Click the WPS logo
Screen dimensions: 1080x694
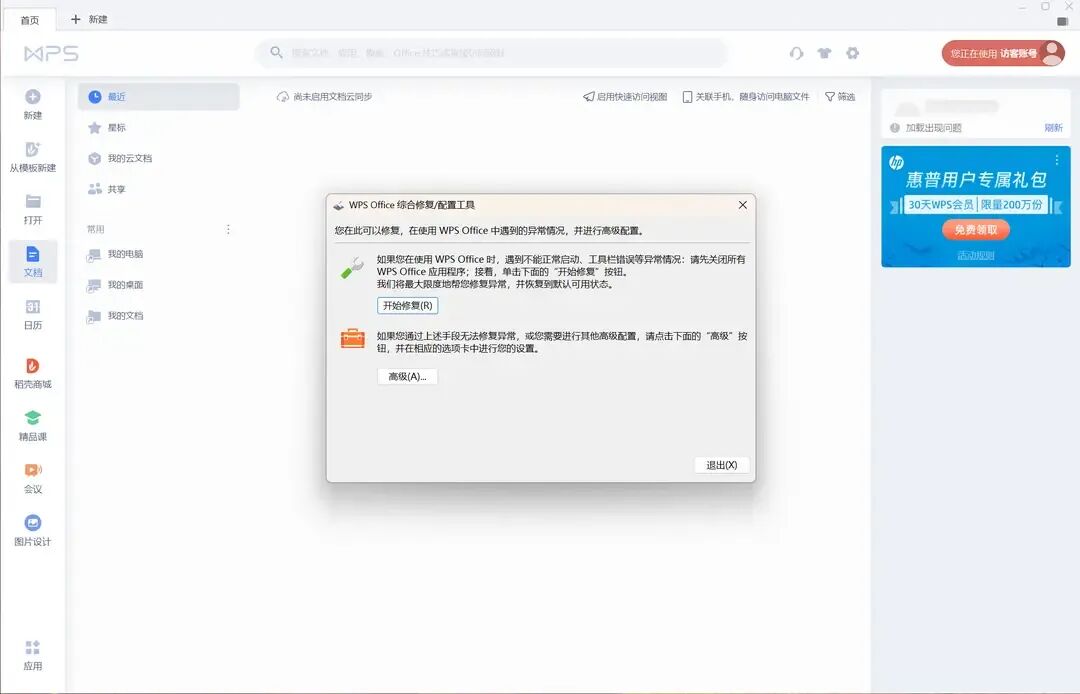(x=51, y=53)
